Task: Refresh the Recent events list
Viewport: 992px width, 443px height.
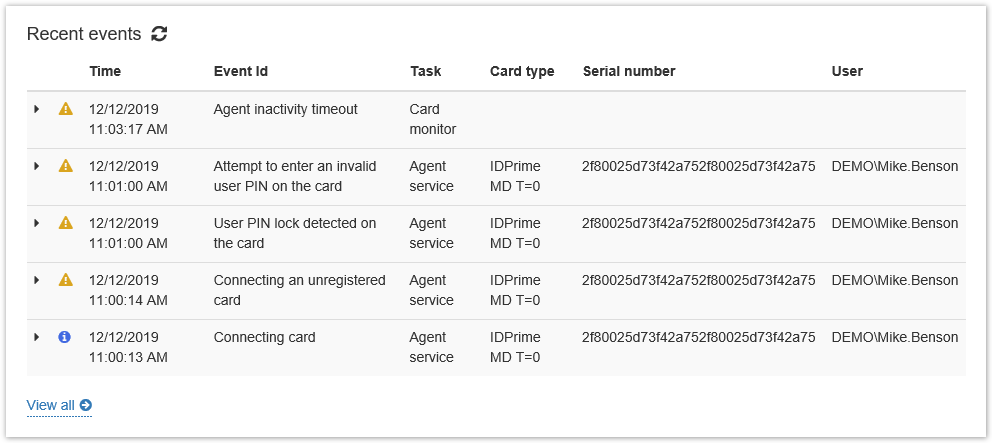Action: click(x=159, y=34)
